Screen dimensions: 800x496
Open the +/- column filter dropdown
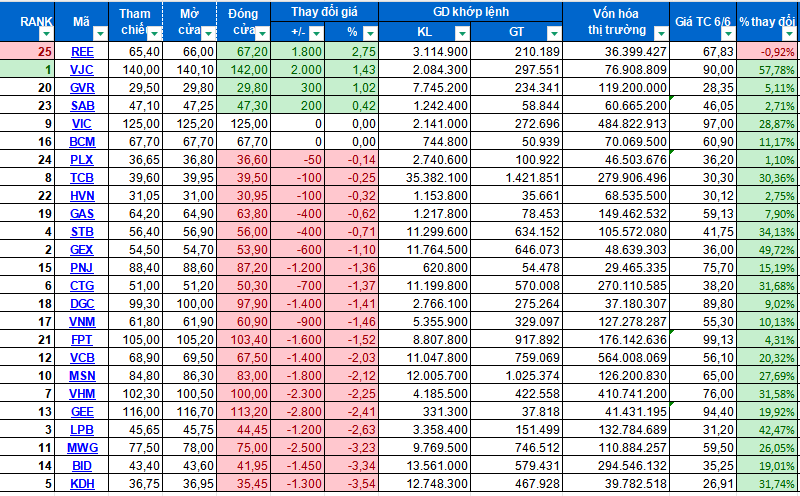coord(316,33)
